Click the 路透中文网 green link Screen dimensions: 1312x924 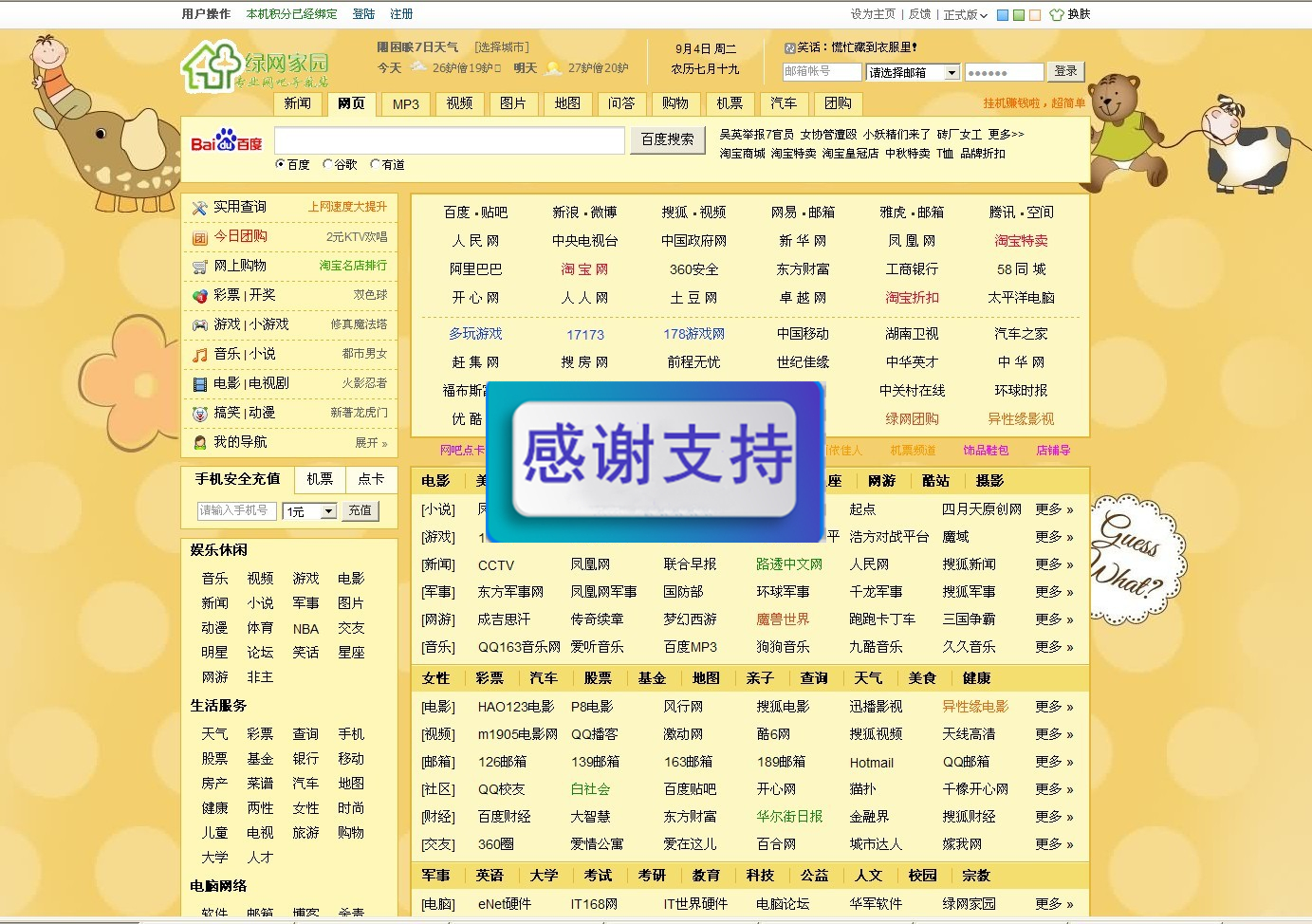tap(789, 564)
